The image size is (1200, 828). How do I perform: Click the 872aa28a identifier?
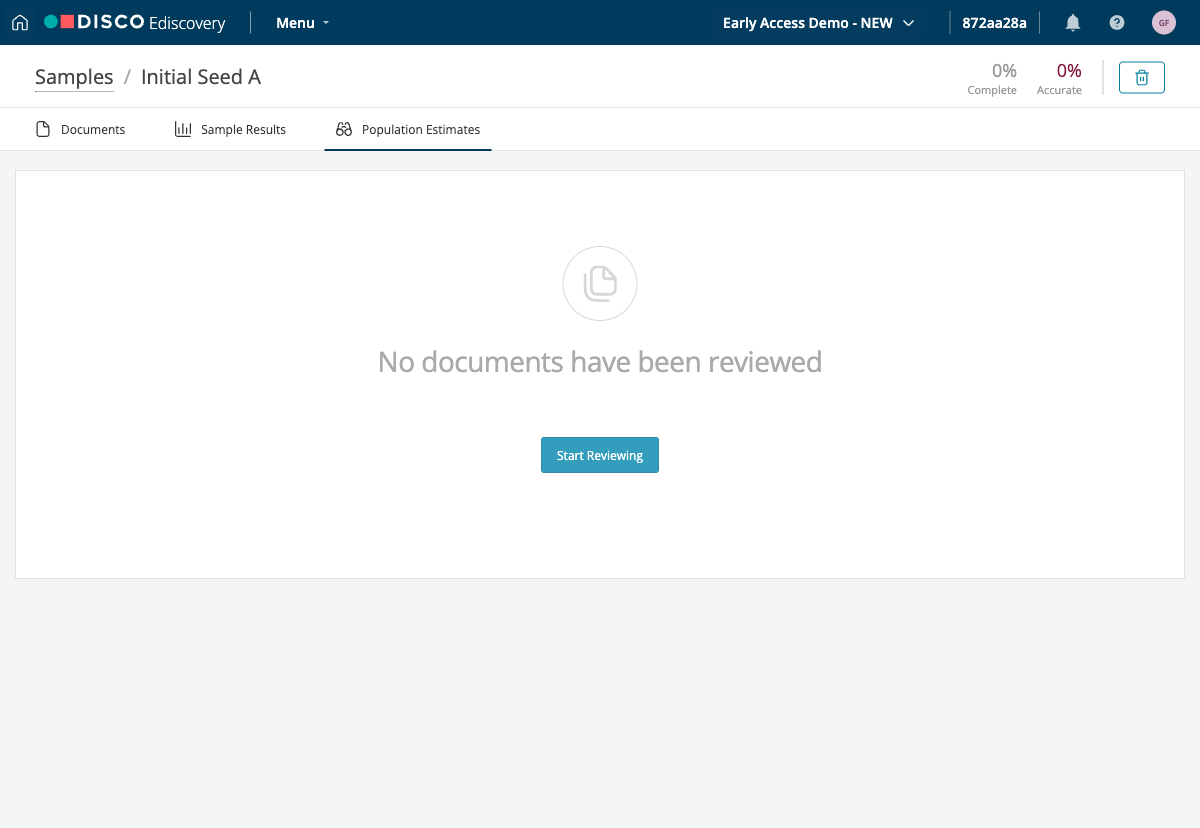point(994,23)
